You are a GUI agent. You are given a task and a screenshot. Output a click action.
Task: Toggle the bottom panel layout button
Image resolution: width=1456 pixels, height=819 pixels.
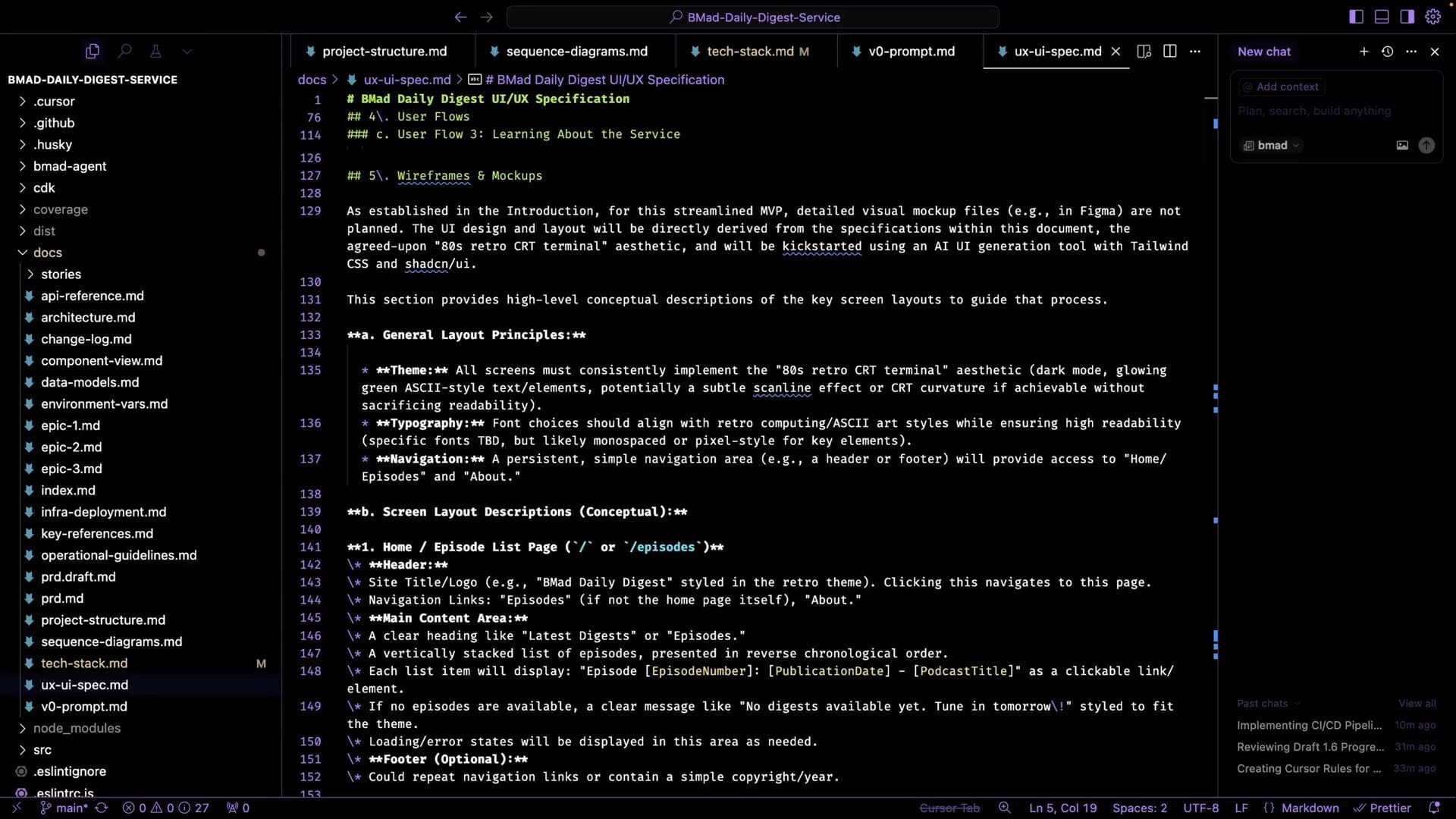[1382, 17]
